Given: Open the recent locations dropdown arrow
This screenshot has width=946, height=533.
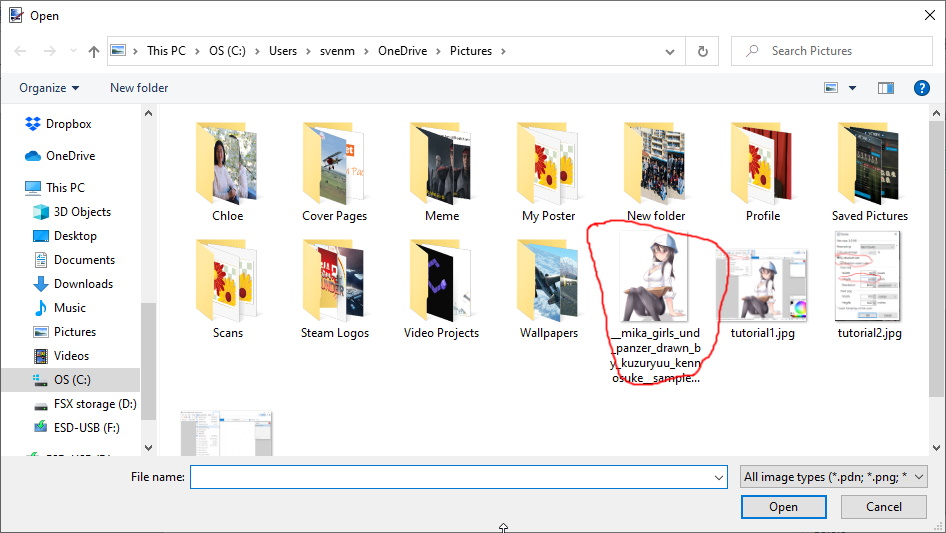Looking at the screenshot, I should (73, 51).
